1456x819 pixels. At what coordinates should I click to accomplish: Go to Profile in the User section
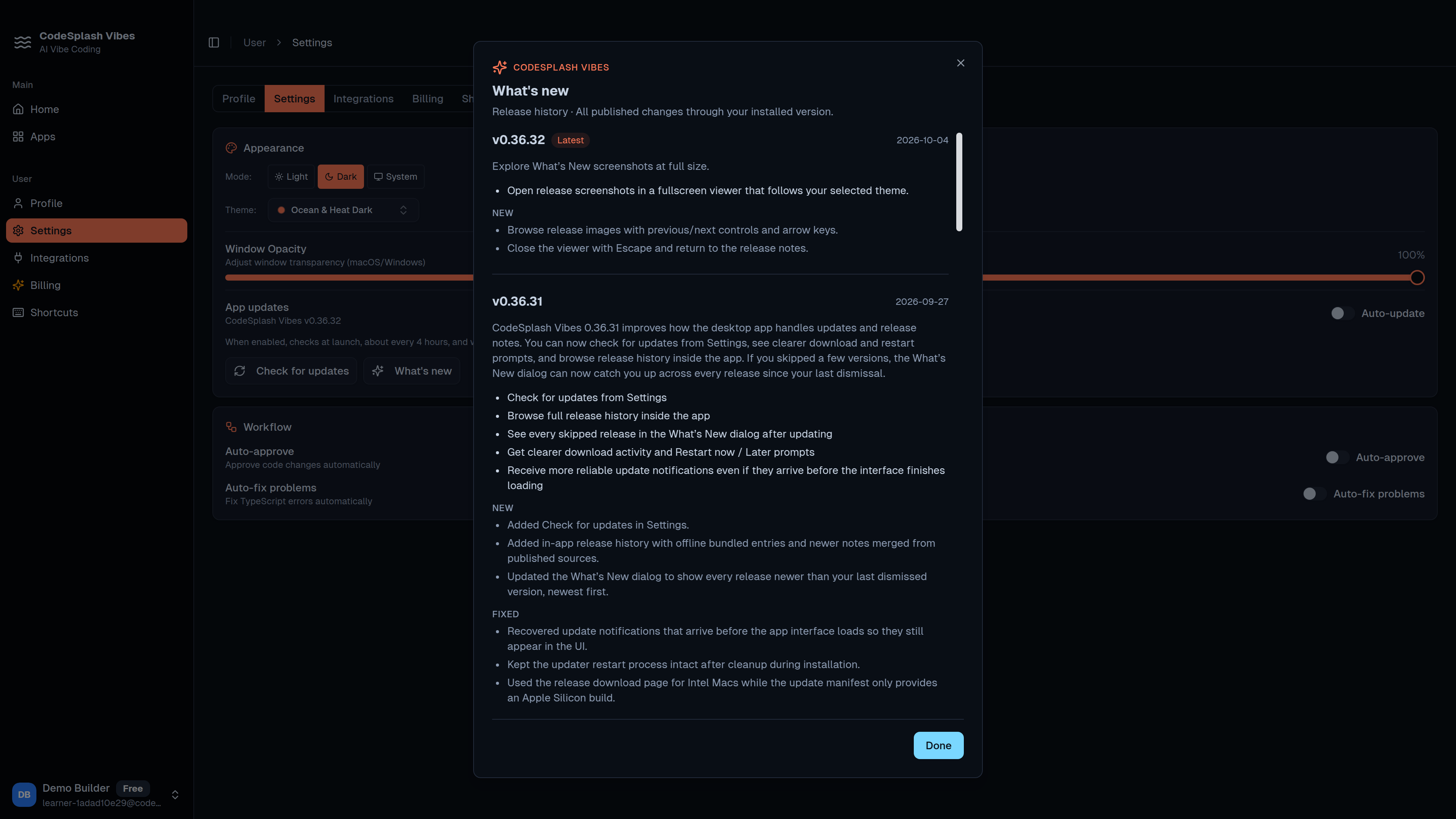[x=96, y=203]
